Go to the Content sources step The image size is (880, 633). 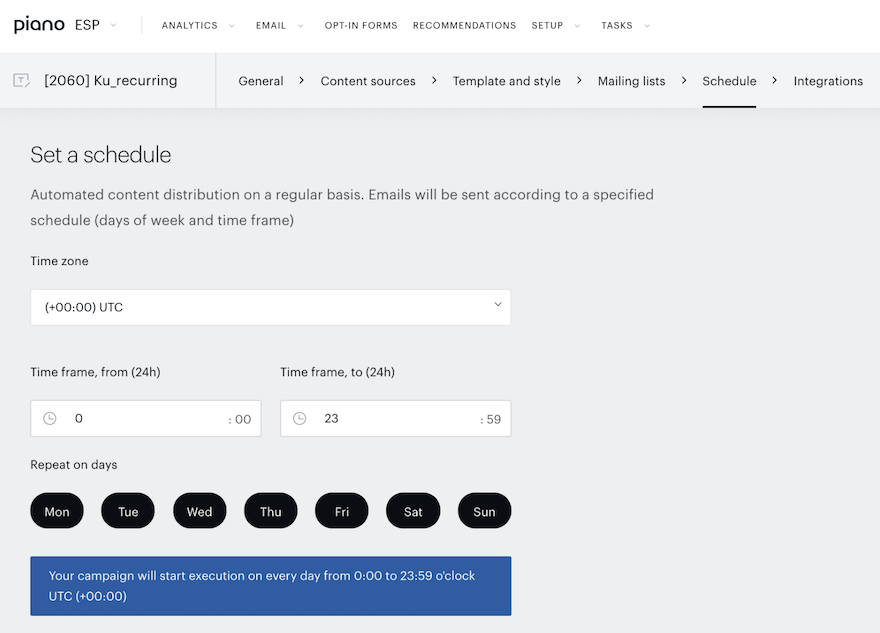[x=368, y=81]
